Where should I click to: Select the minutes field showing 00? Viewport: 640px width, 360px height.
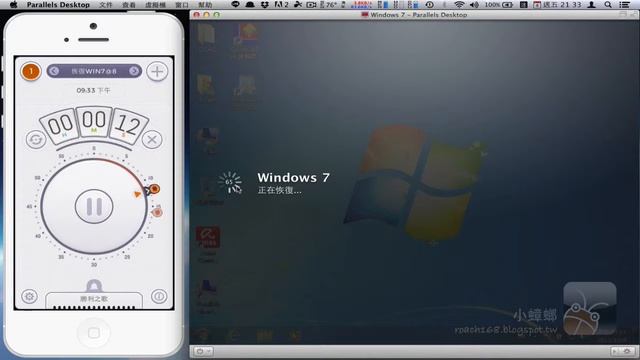point(94,122)
